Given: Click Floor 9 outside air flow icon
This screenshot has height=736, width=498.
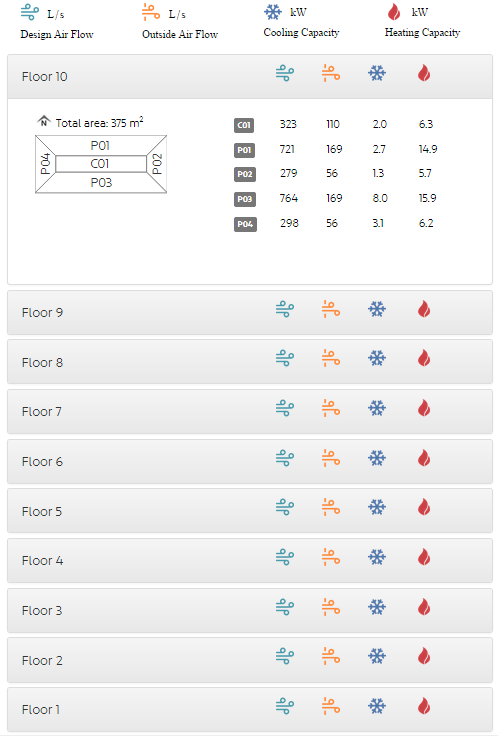Looking at the screenshot, I should click(x=331, y=310).
